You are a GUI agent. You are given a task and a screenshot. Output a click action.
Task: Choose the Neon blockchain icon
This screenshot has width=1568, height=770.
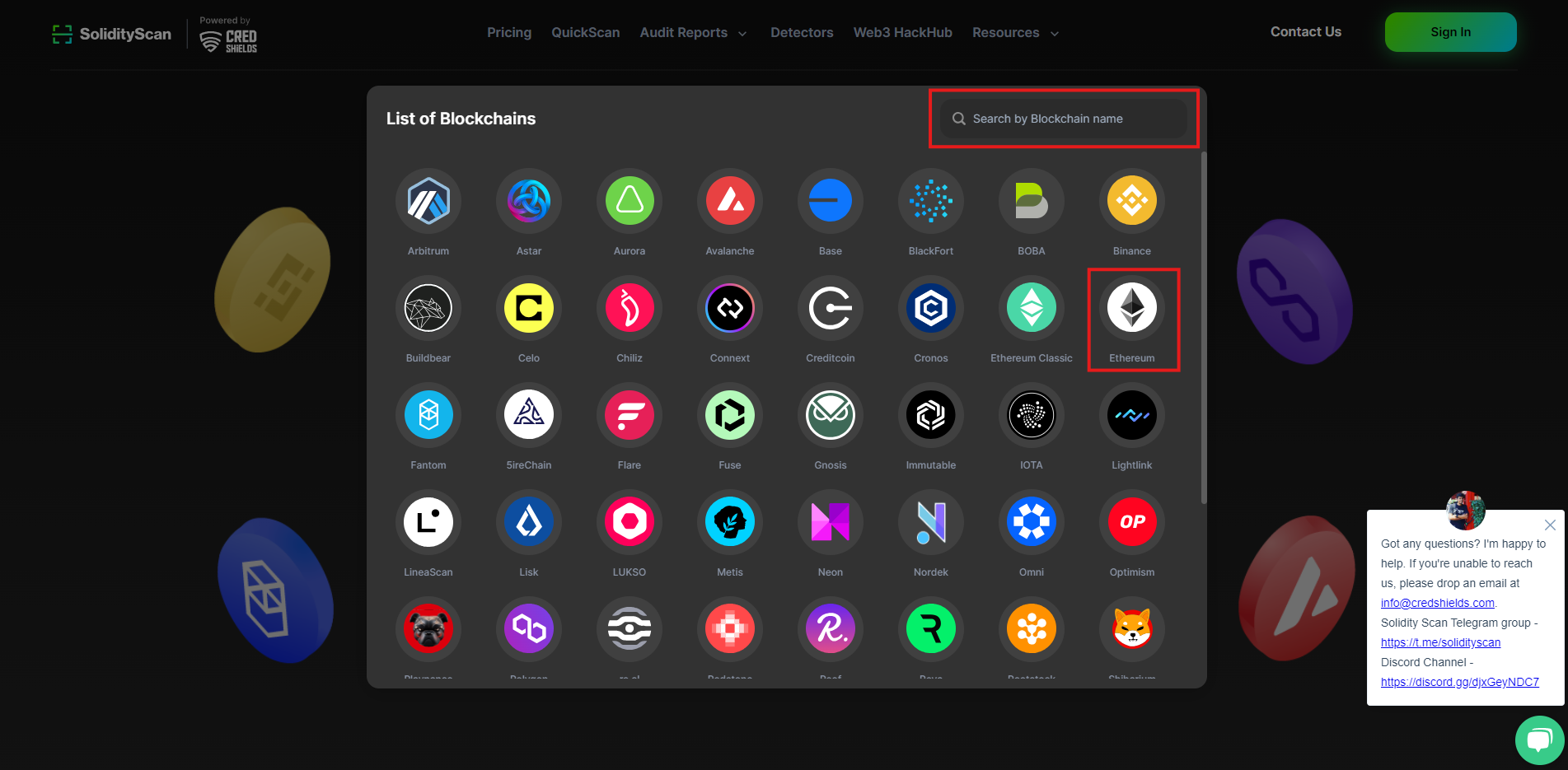point(830,522)
